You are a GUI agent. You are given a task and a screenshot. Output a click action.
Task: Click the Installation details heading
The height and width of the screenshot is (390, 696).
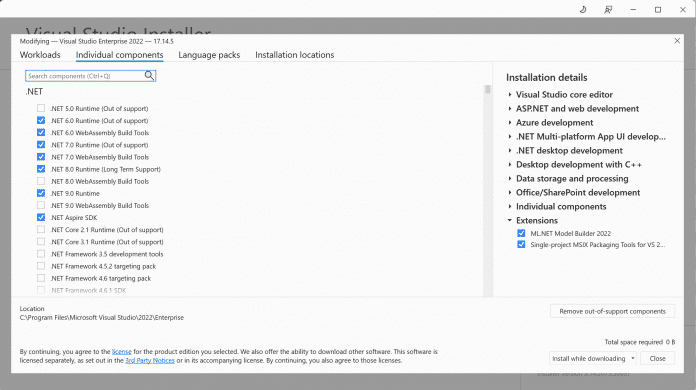[546, 78]
